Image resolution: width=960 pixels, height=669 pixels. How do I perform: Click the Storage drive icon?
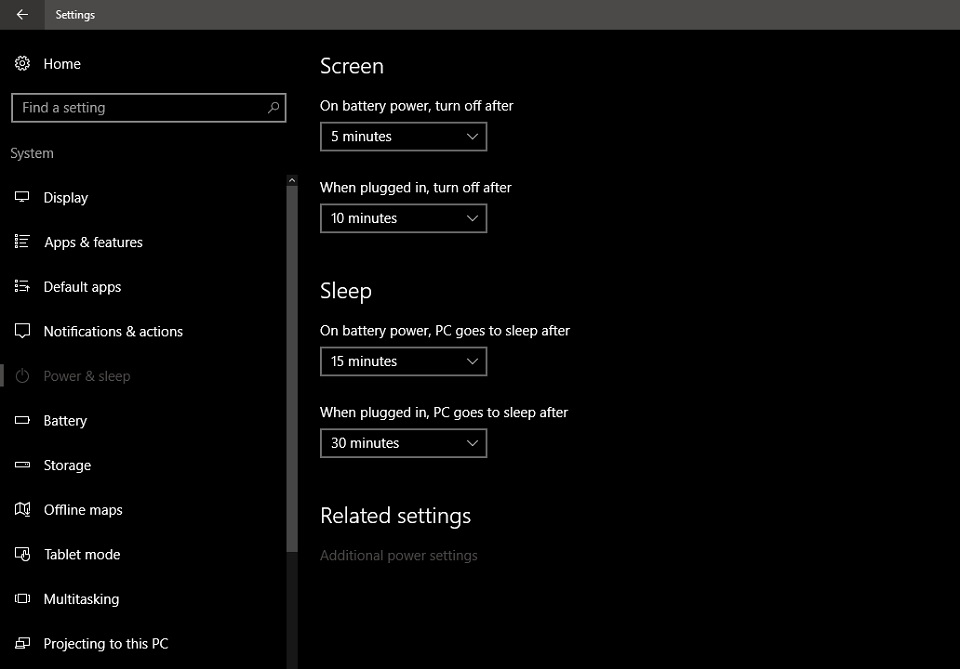coord(23,465)
